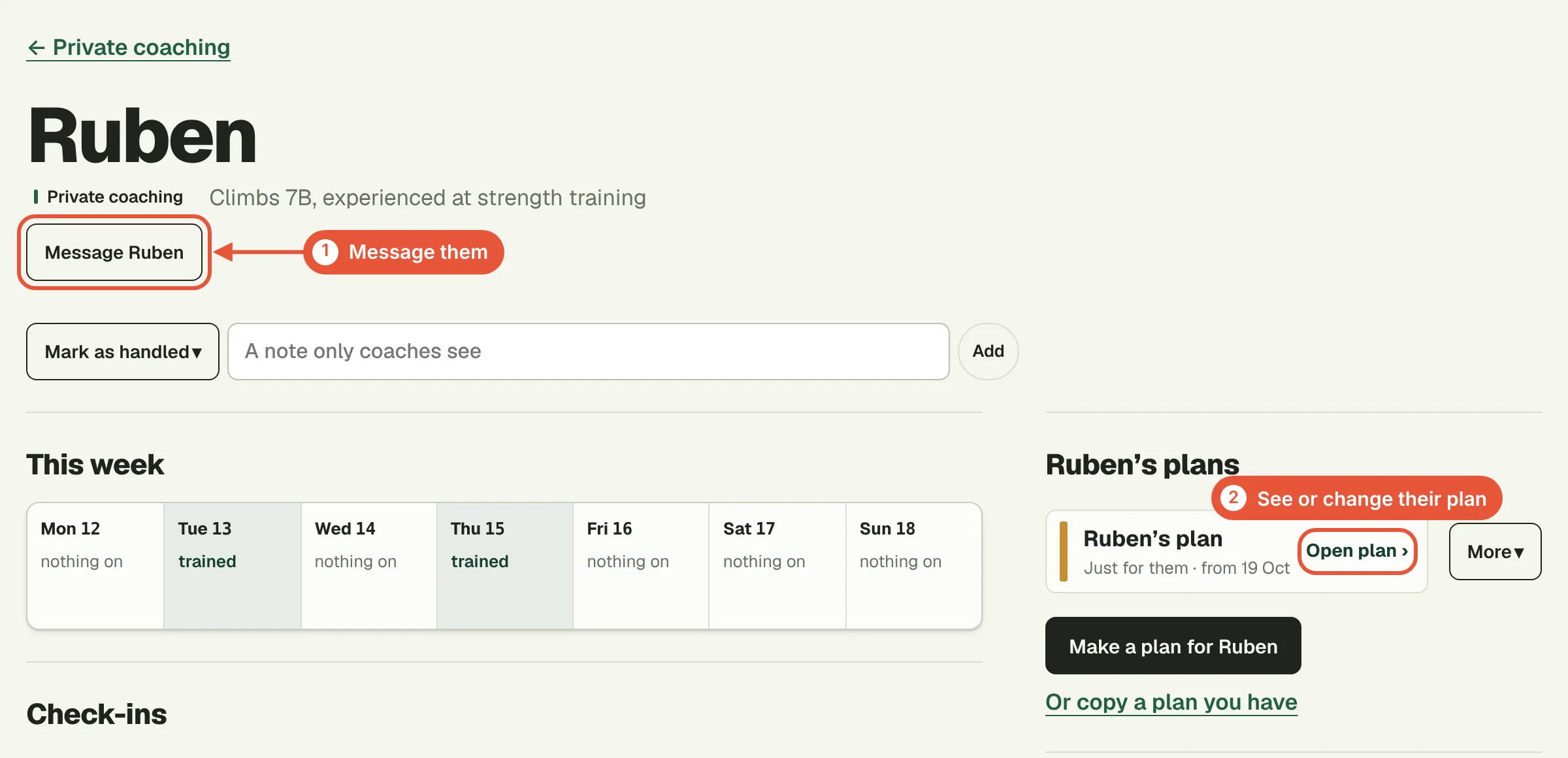Image resolution: width=1568 pixels, height=758 pixels.
Task: Select Fri 16 day cell
Action: click(x=641, y=566)
